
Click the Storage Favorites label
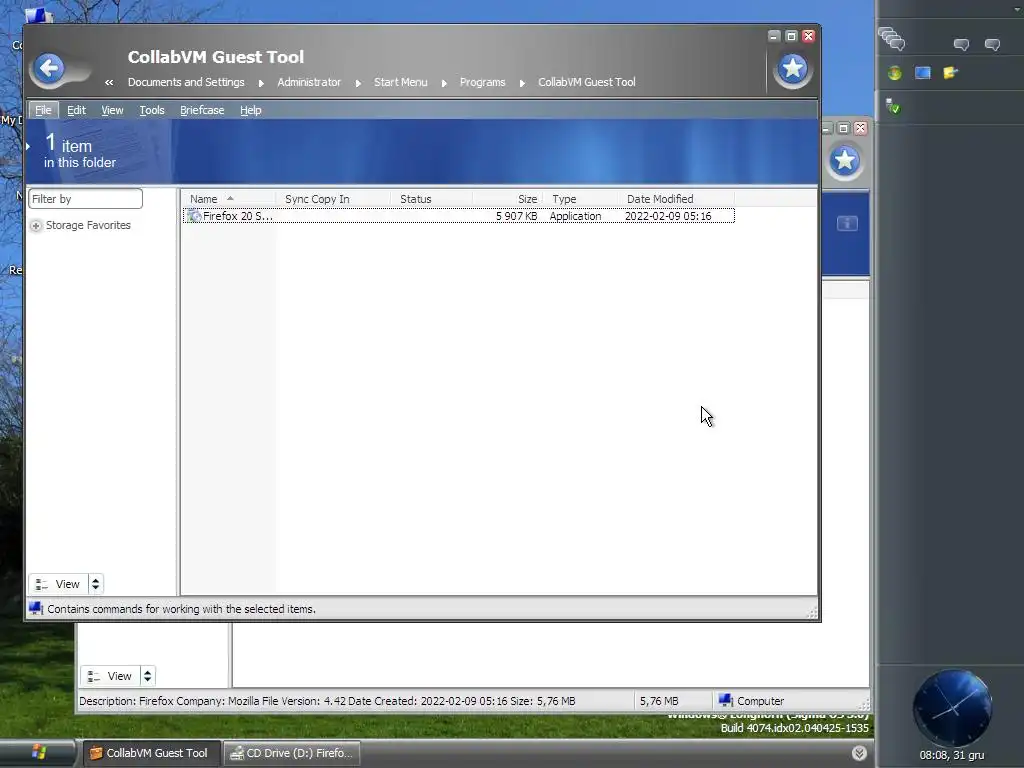(88, 225)
